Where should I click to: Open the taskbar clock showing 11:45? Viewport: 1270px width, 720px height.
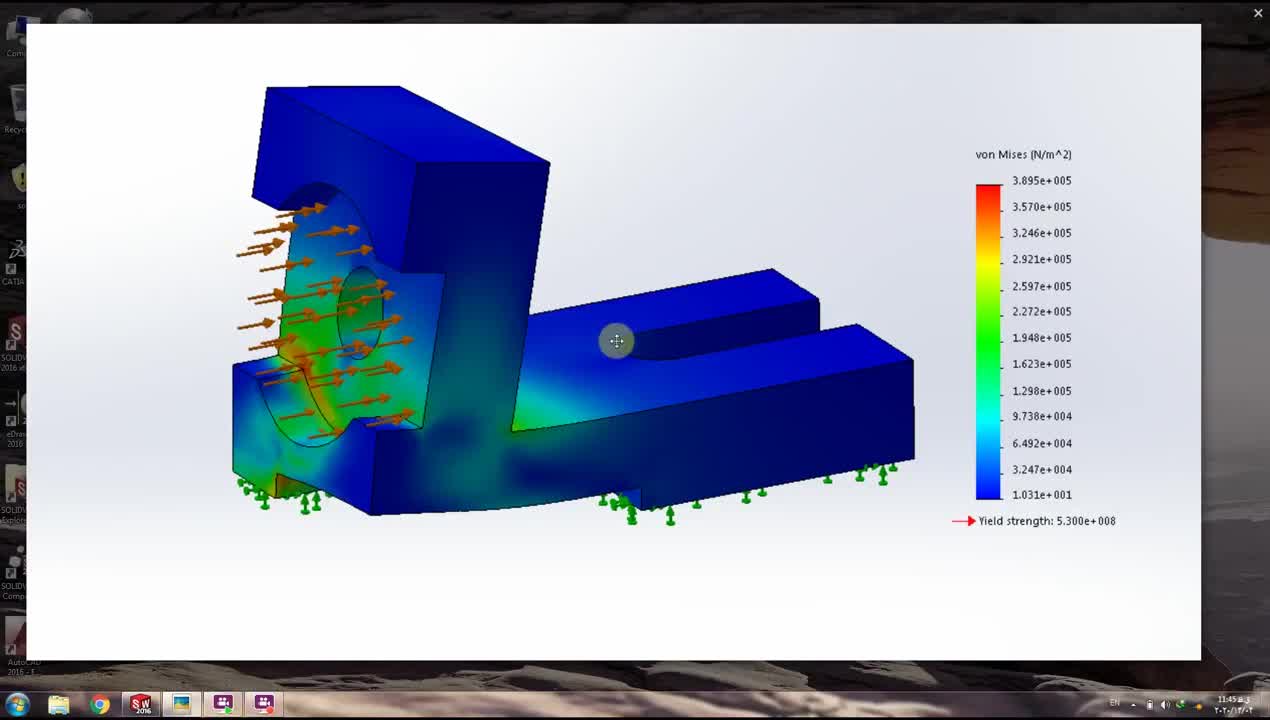pos(1234,704)
